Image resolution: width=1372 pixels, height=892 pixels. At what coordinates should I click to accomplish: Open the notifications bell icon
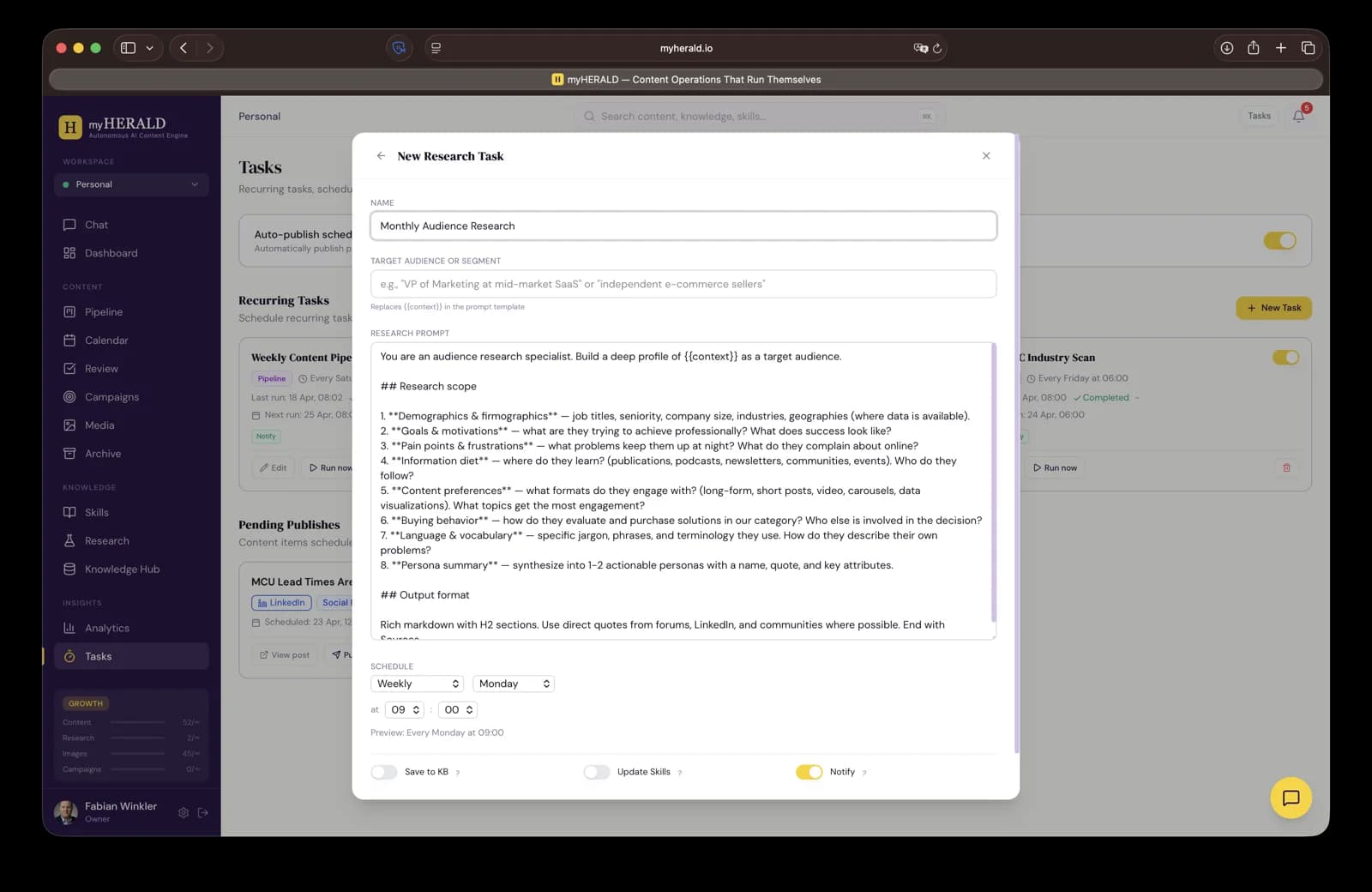pyautogui.click(x=1299, y=116)
